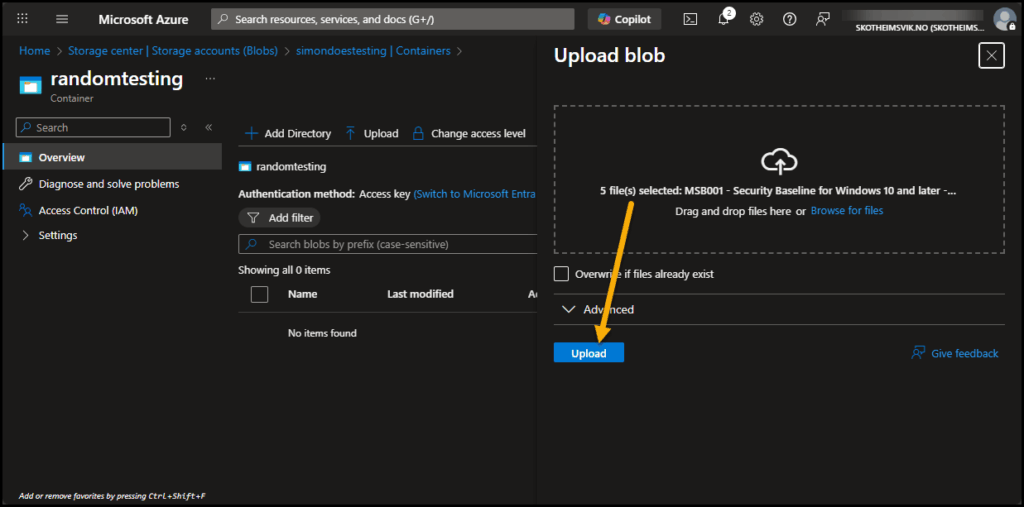Screen dimensions: 1024x507
Task: Open portal settings gear
Action: (x=756, y=19)
